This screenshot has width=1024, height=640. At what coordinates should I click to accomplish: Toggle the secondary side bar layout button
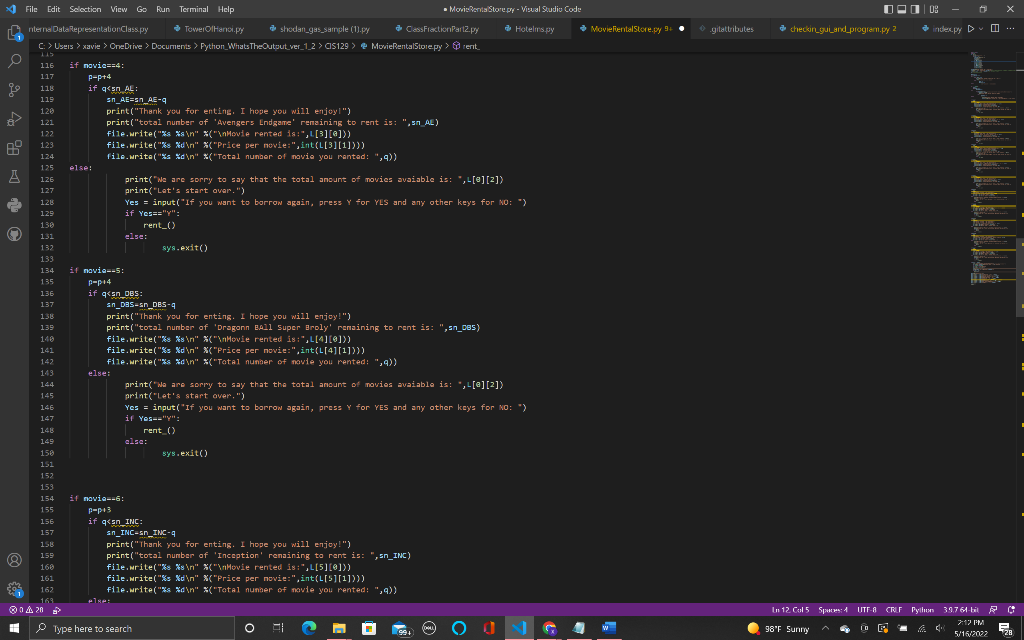[915, 9]
